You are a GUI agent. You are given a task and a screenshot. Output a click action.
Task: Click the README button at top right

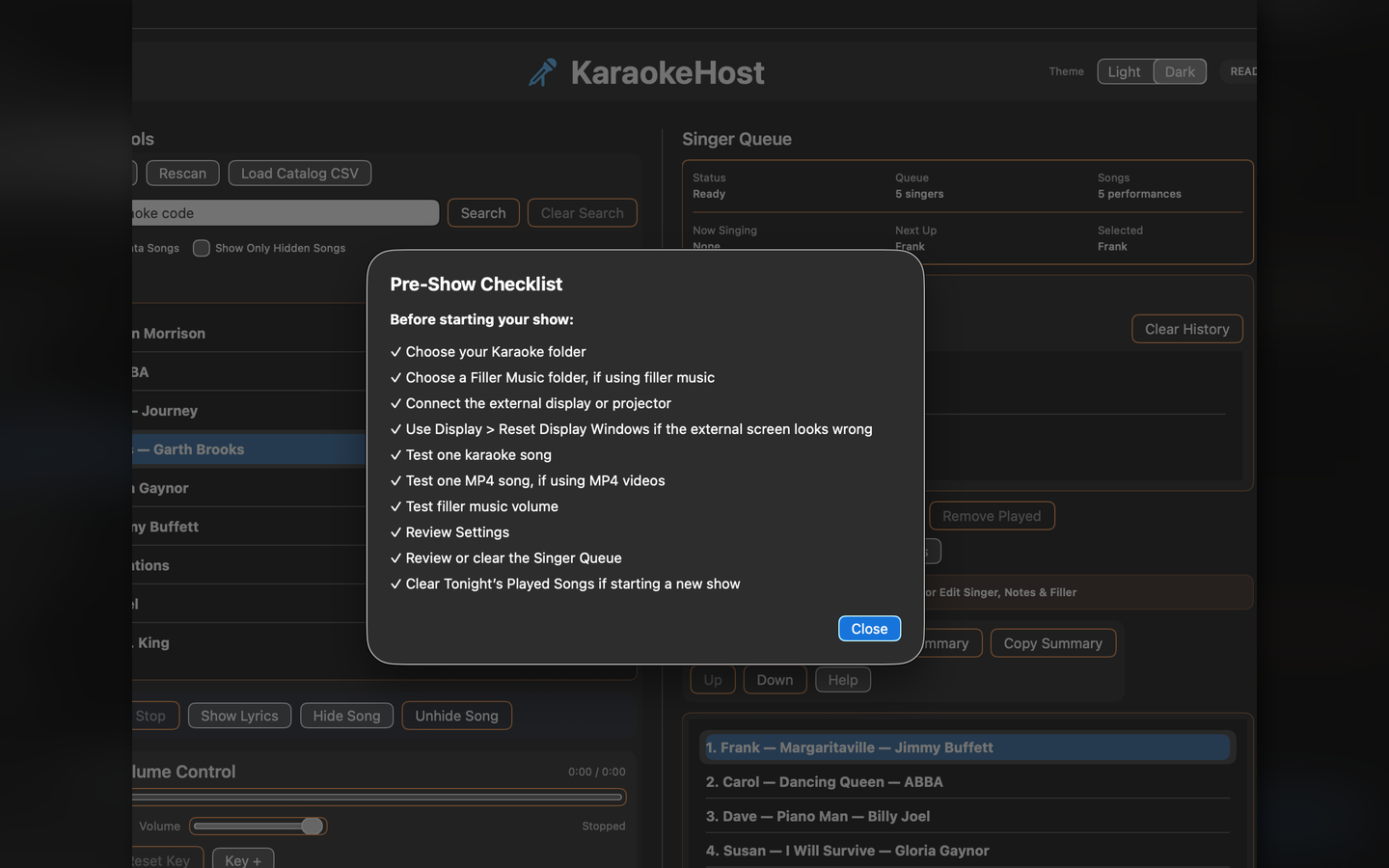pyautogui.click(x=1239, y=71)
